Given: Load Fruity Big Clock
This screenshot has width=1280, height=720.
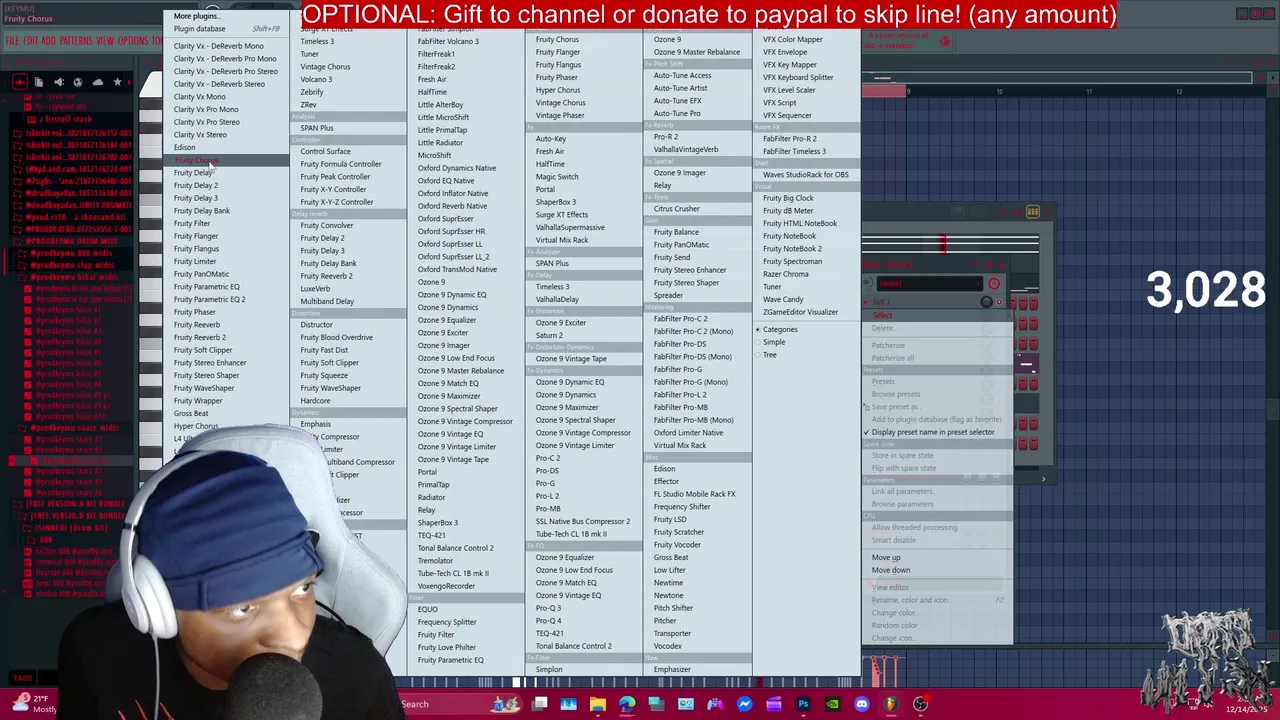Looking at the screenshot, I should click(x=788, y=198).
